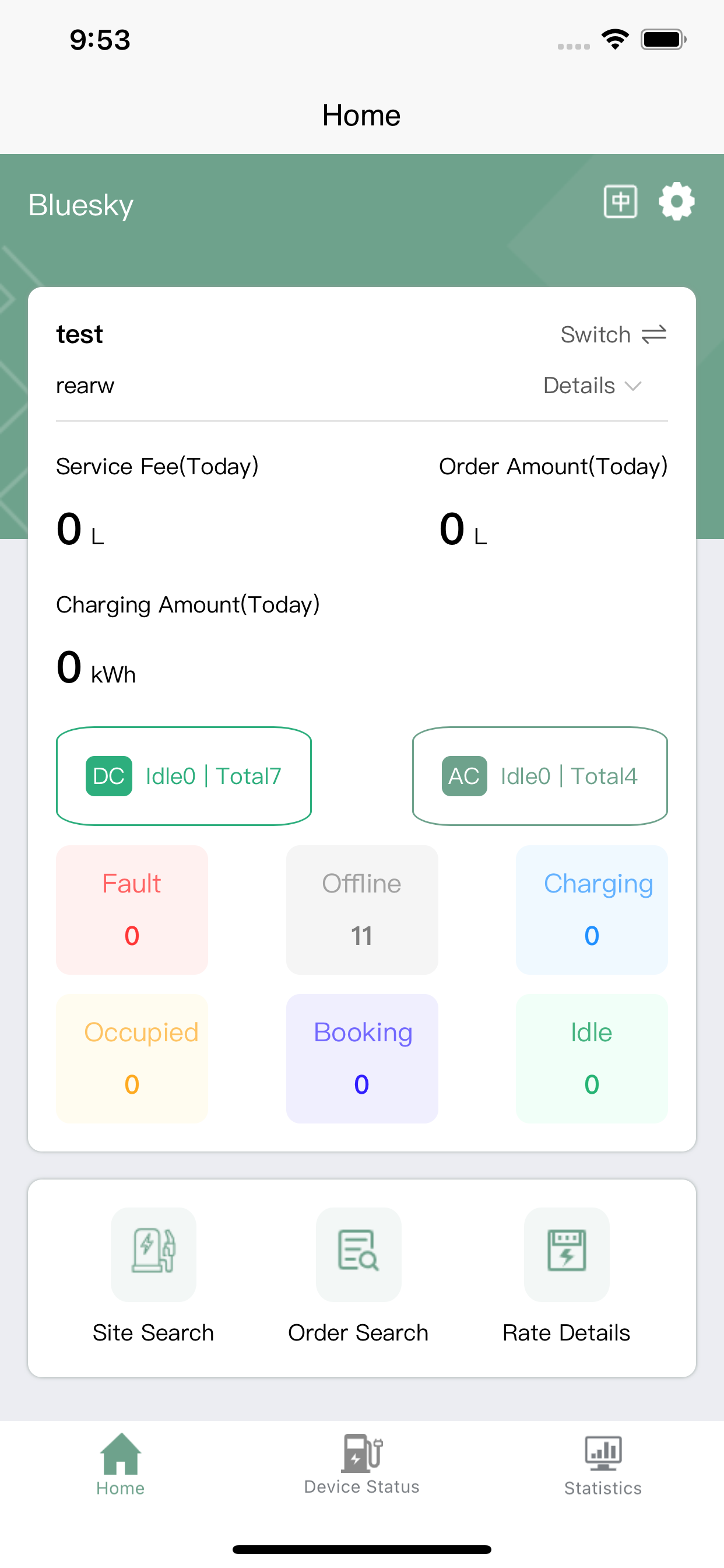The image size is (724, 1568).
Task: Tap the battery status icon
Action: point(663,40)
